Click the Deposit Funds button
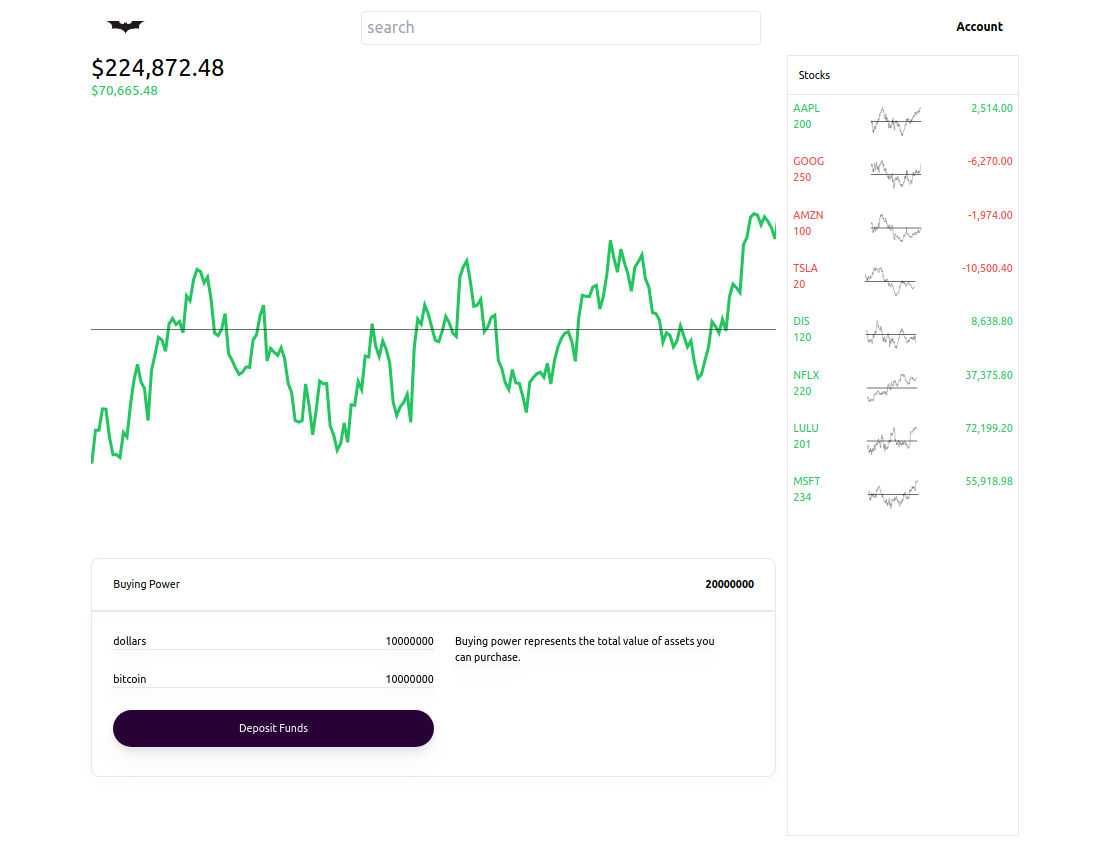This screenshot has width=1107, height=865. [x=273, y=728]
